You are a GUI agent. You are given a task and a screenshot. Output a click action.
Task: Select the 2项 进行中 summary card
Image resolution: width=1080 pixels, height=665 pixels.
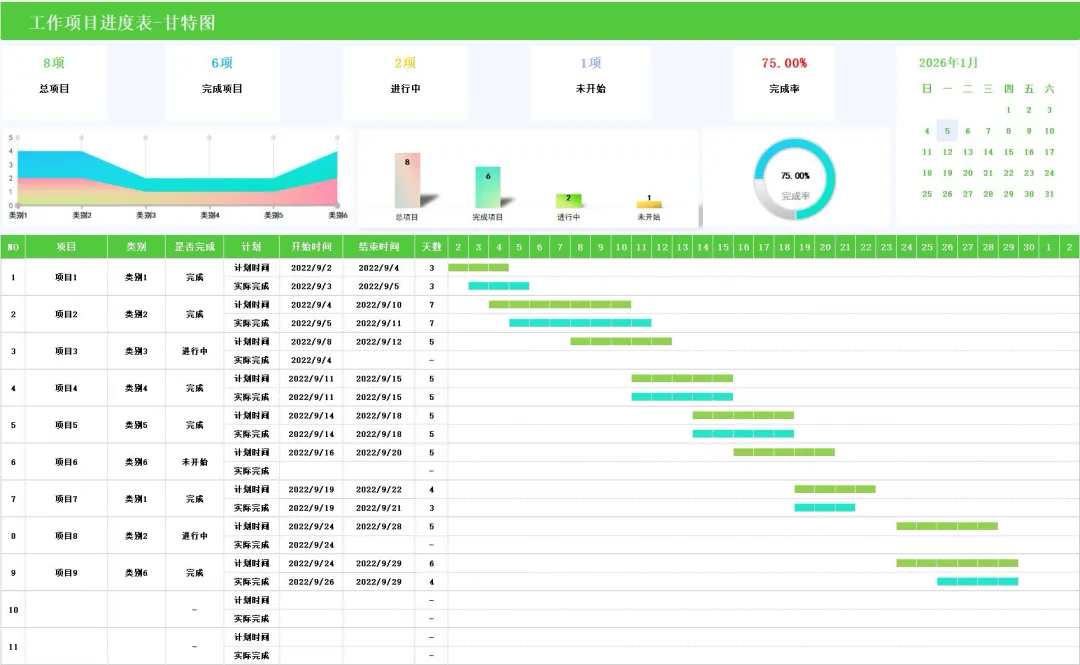(405, 83)
